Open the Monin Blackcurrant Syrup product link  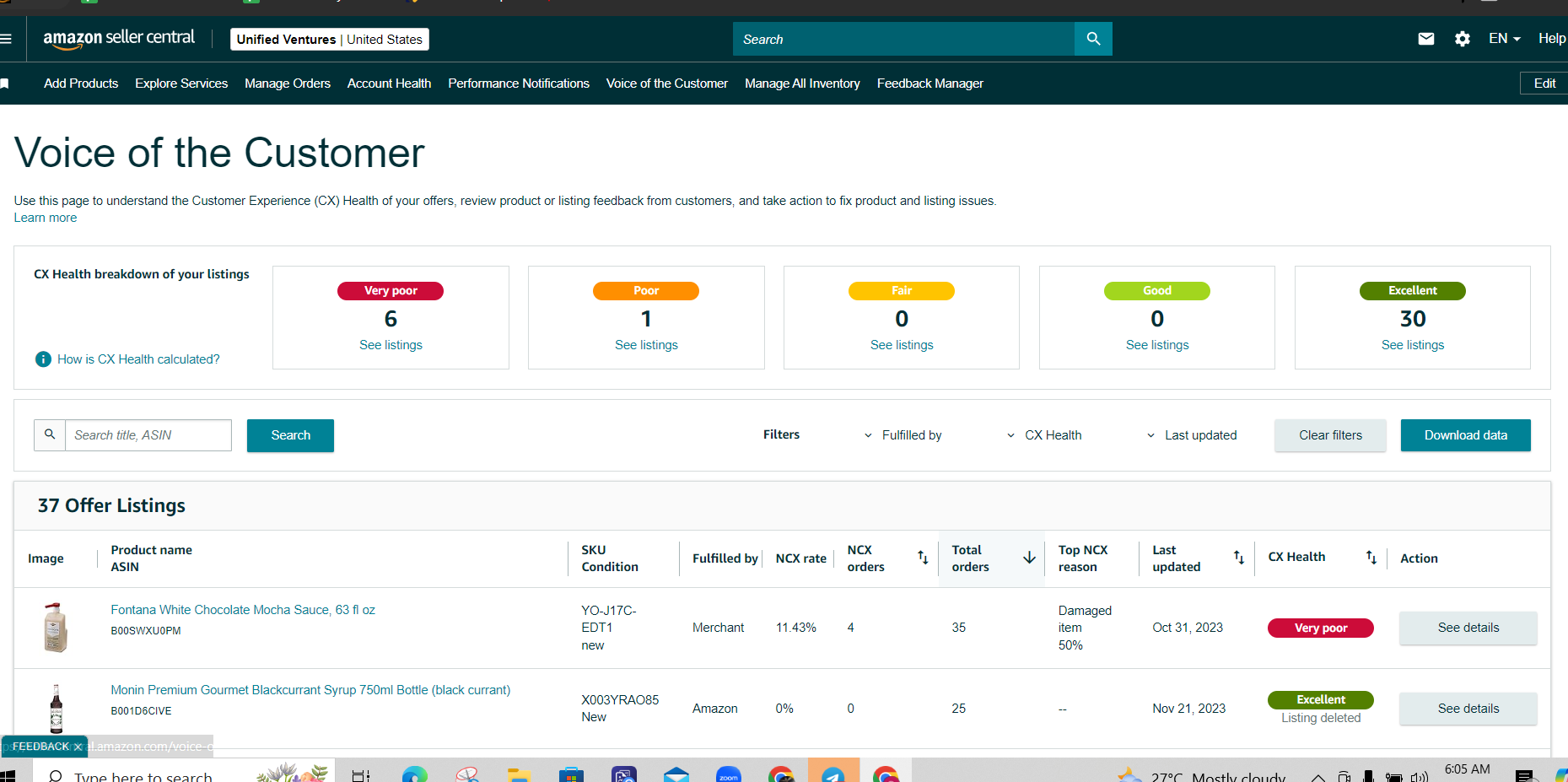click(310, 690)
